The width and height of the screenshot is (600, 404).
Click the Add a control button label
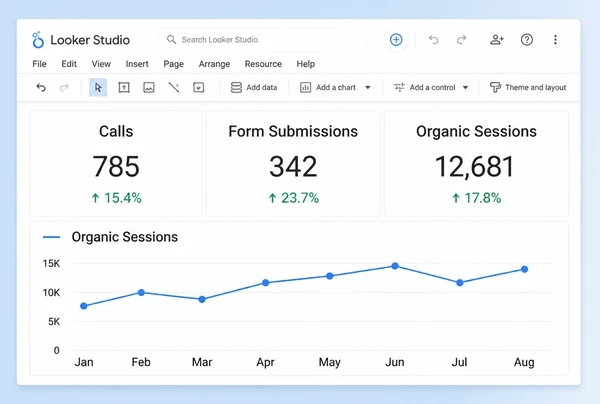click(x=432, y=88)
